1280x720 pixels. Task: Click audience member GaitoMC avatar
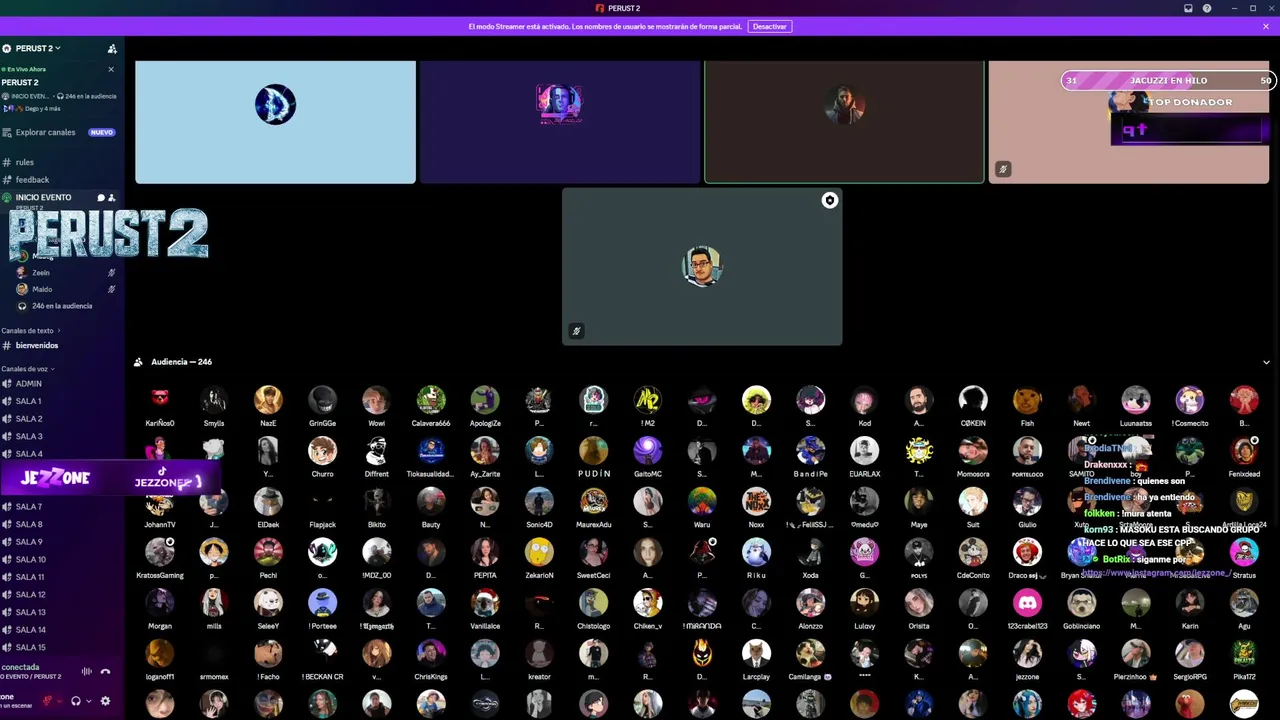coord(648,451)
